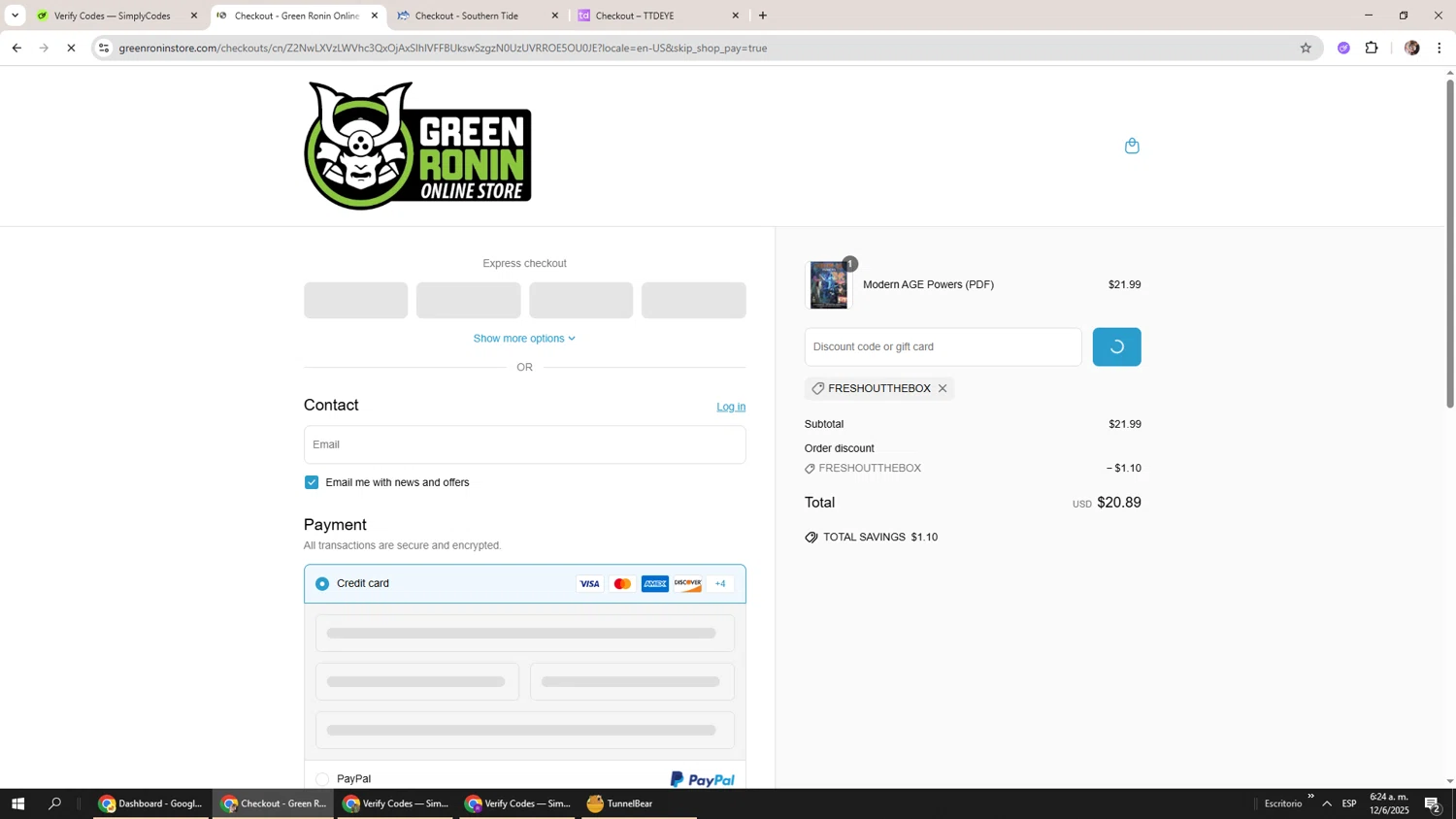Click the page vertical scrollbar
Screen dimensions: 1456x819
click(x=1450, y=243)
